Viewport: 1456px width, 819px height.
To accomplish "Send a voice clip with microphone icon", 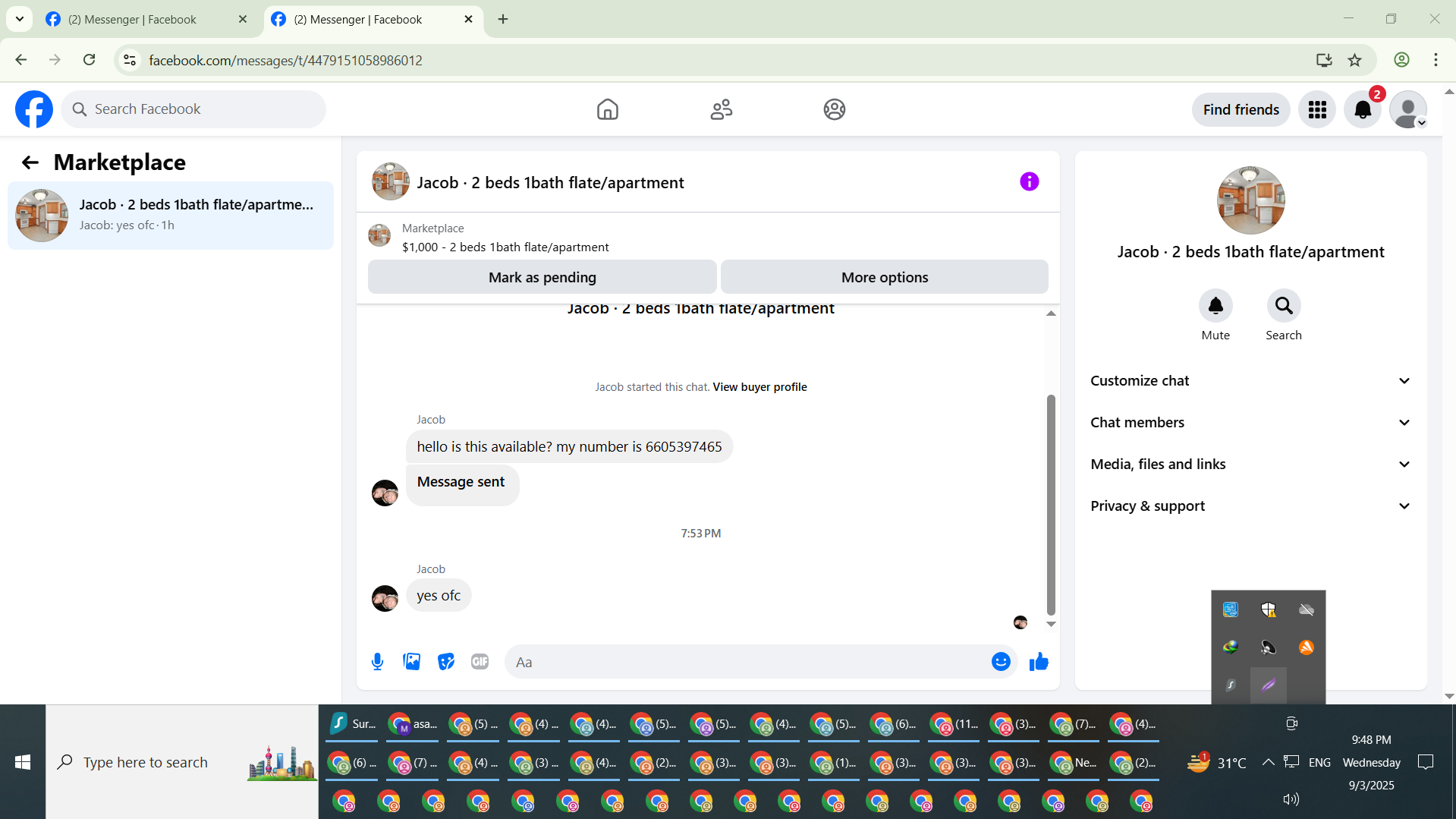I will coord(377,662).
